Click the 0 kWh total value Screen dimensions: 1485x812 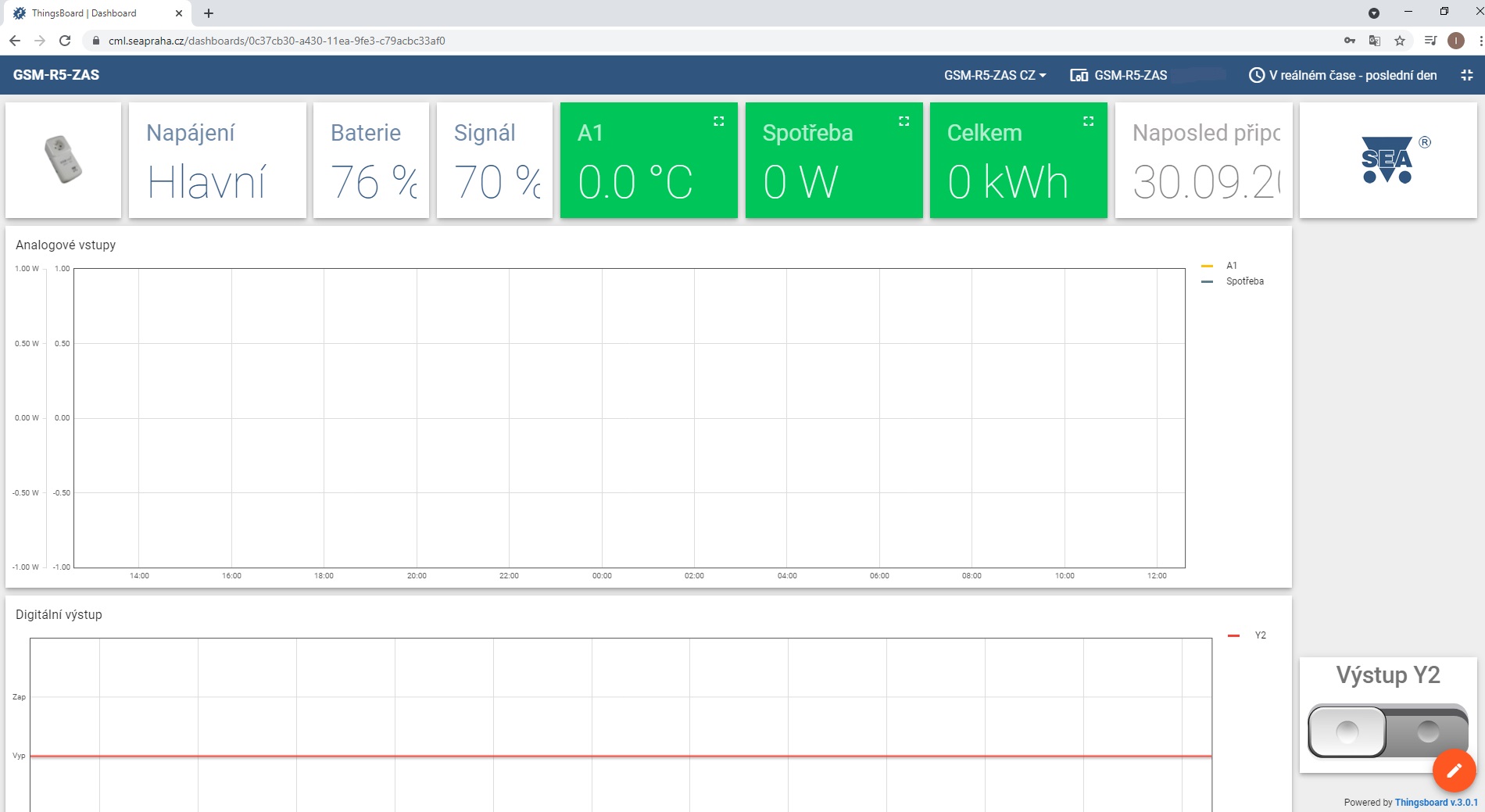(x=1007, y=182)
